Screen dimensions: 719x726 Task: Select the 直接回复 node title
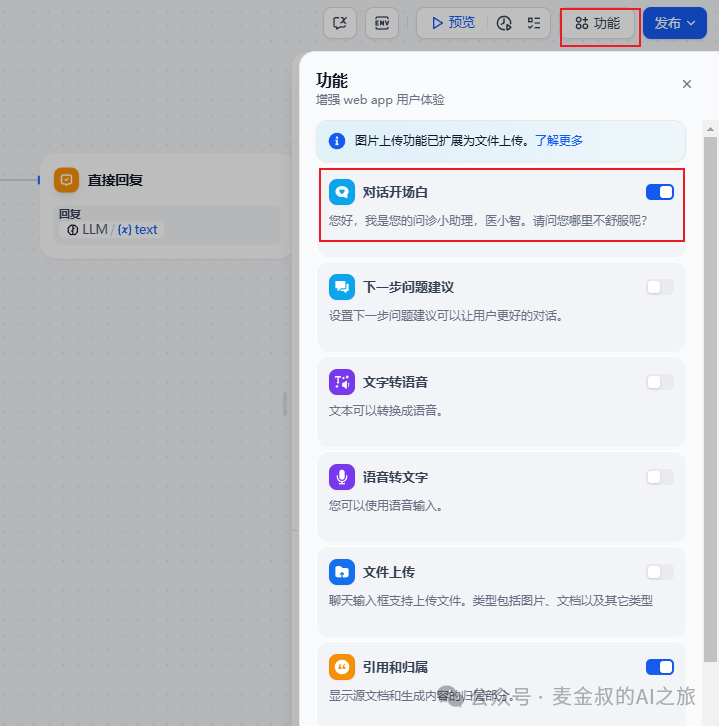pyautogui.click(x=115, y=180)
